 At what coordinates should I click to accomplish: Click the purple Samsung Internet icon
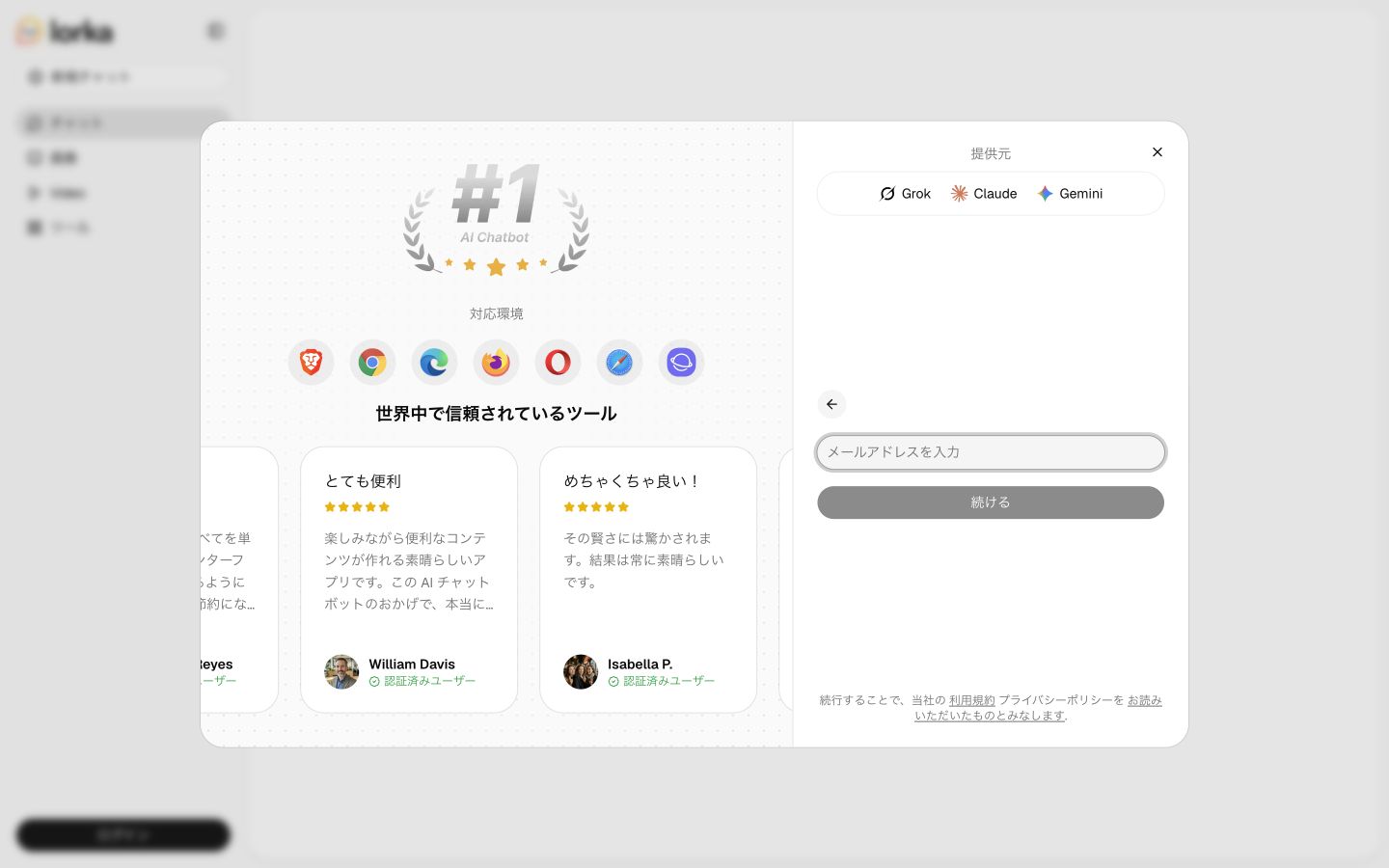coord(681,363)
